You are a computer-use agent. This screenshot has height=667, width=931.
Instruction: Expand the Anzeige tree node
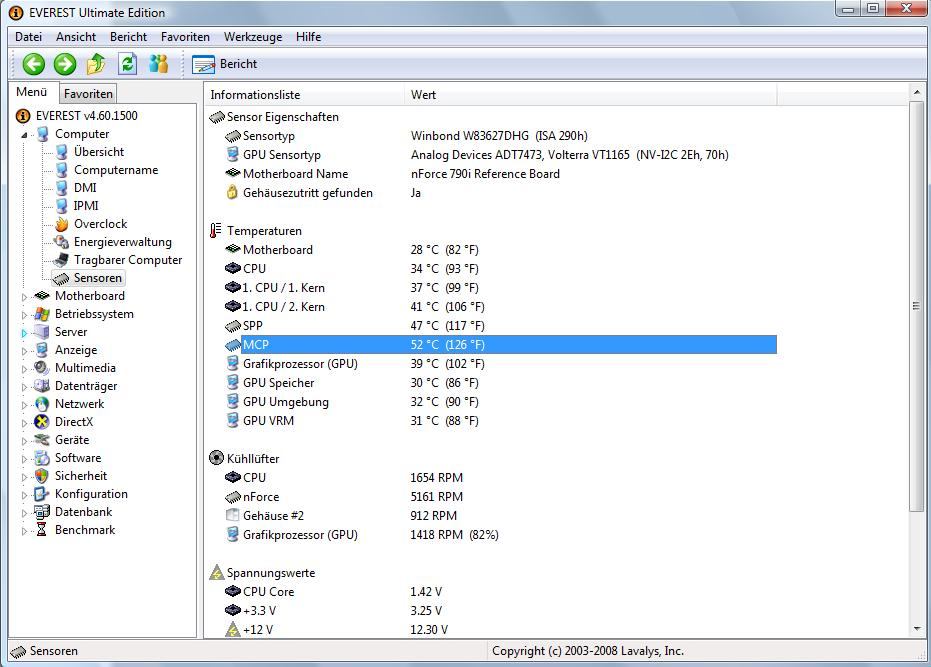24,350
